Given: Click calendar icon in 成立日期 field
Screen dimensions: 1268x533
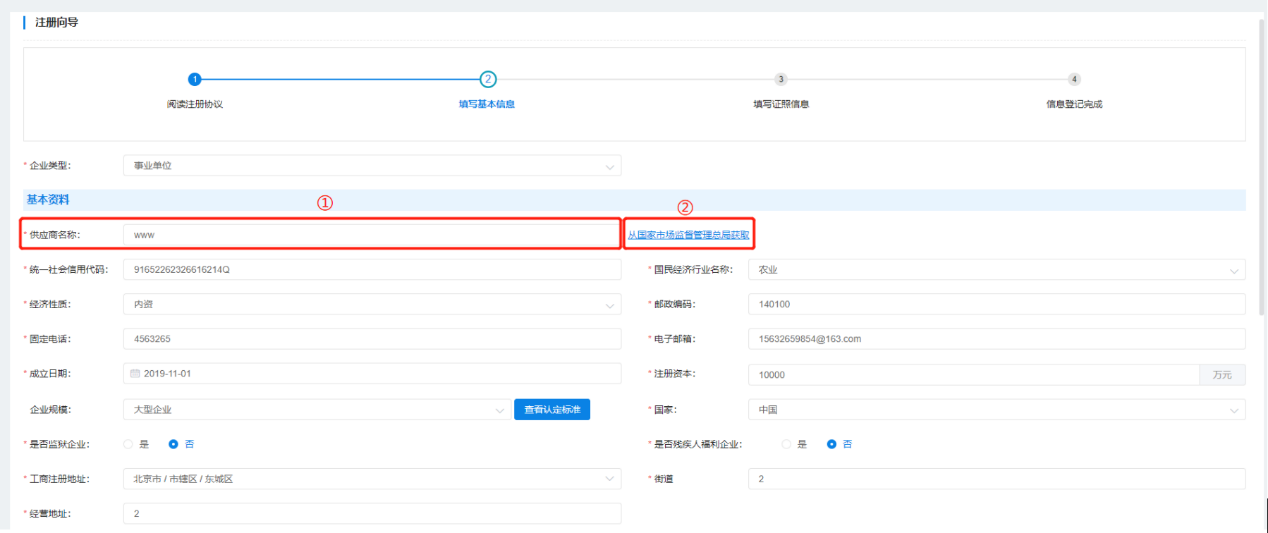Looking at the screenshot, I should 136,374.
